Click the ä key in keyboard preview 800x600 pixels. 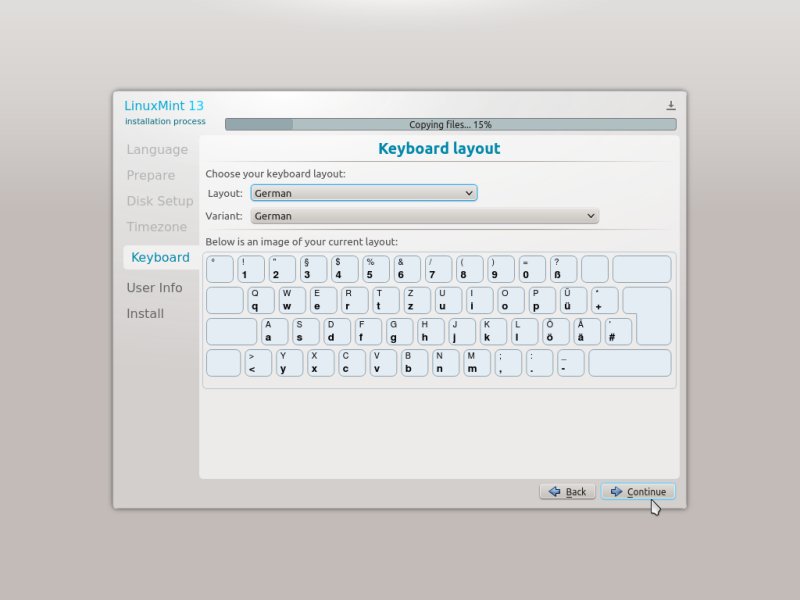[x=586, y=332]
